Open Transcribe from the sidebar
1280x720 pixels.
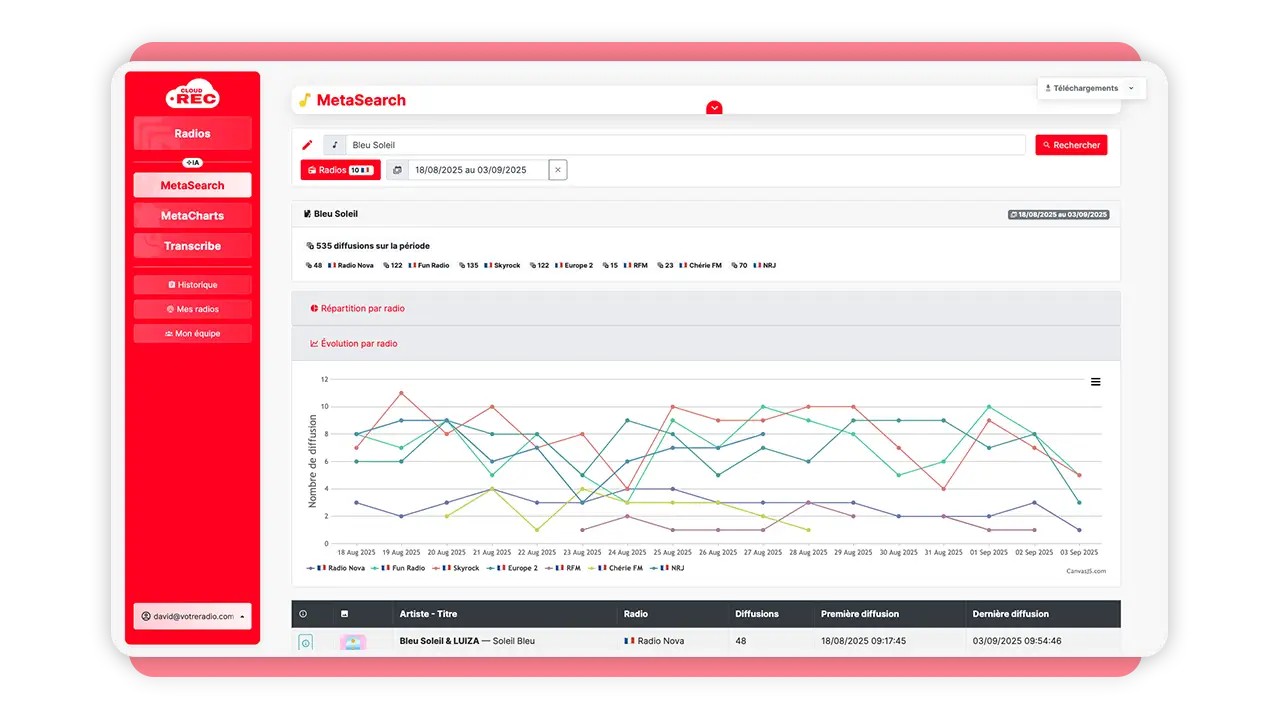tap(192, 246)
